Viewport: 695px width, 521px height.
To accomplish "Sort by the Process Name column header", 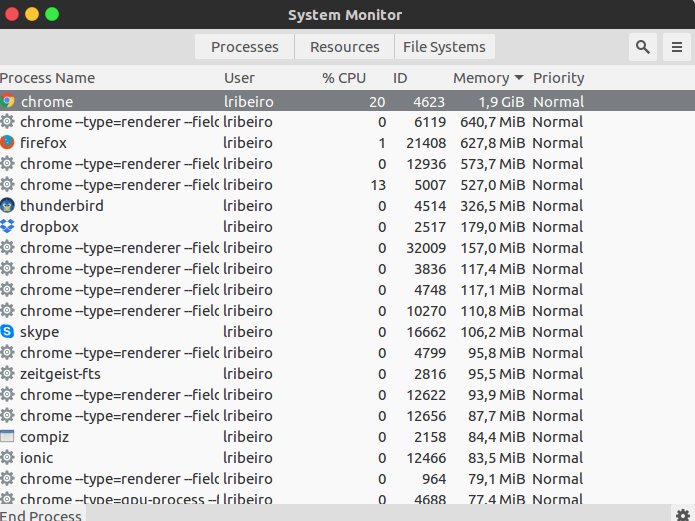I will click(x=47, y=78).
